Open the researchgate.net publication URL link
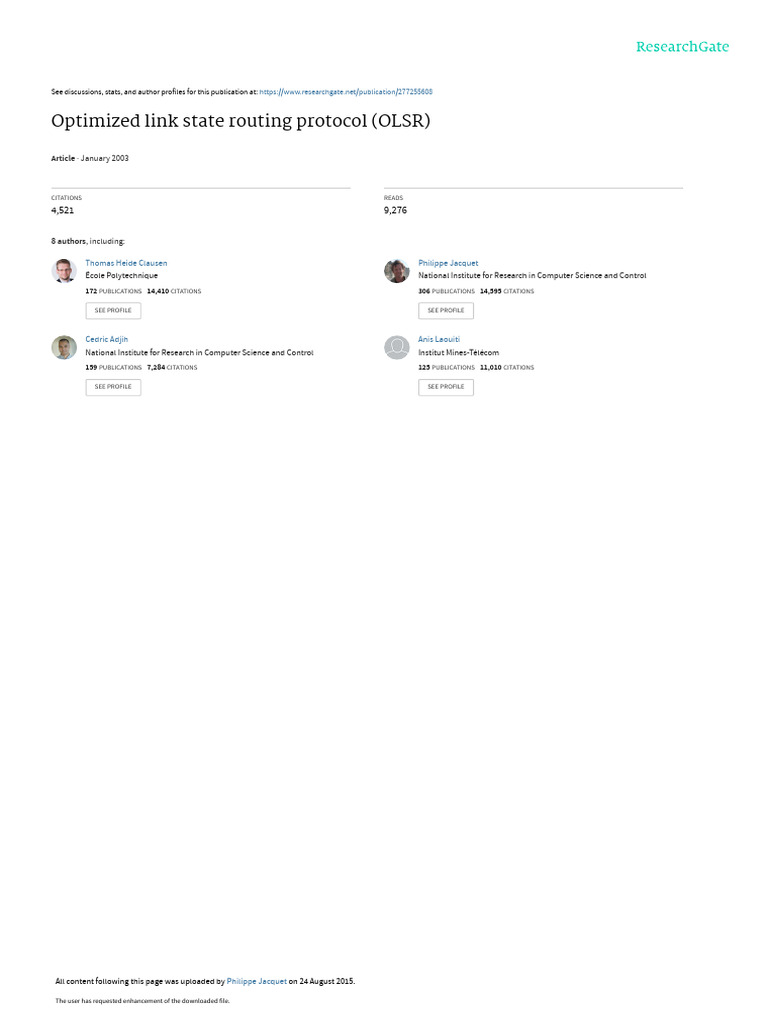This screenshot has width=768, height=1024. [x=345, y=92]
